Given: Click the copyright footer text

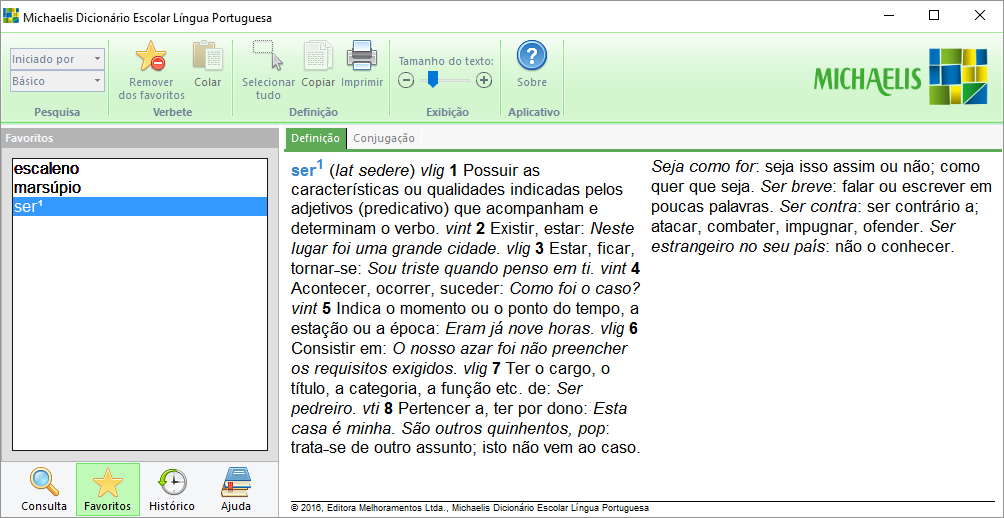Looking at the screenshot, I should pyautogui.click(x=469, y=508).
